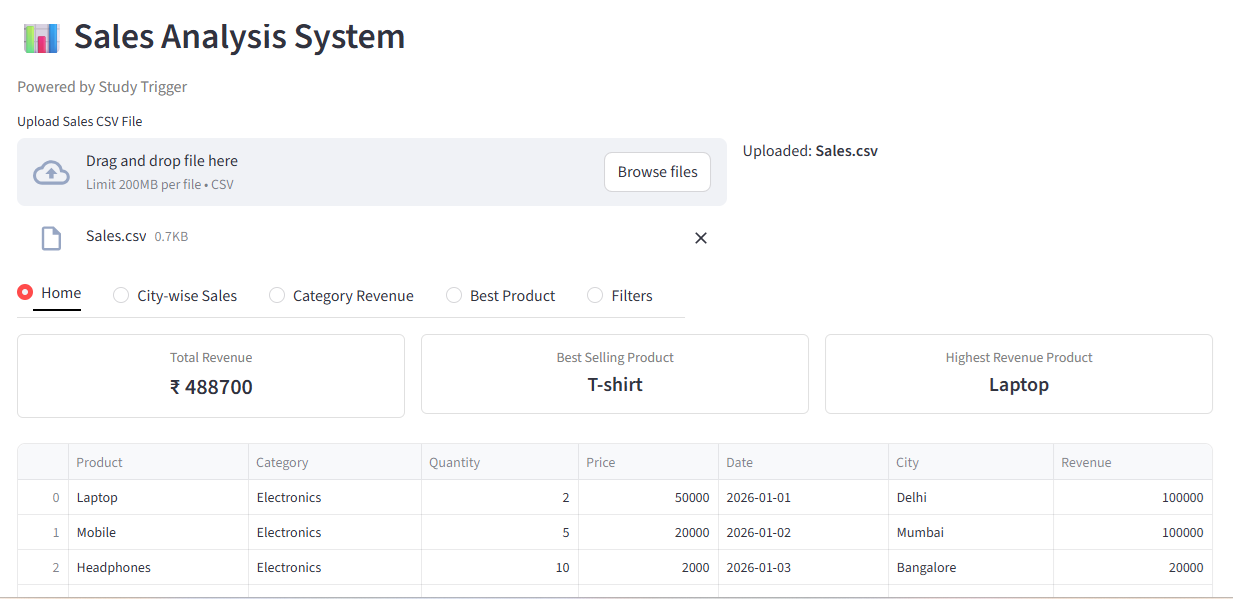Click the Mumbai cell in the City column

(x=920, y=532)
